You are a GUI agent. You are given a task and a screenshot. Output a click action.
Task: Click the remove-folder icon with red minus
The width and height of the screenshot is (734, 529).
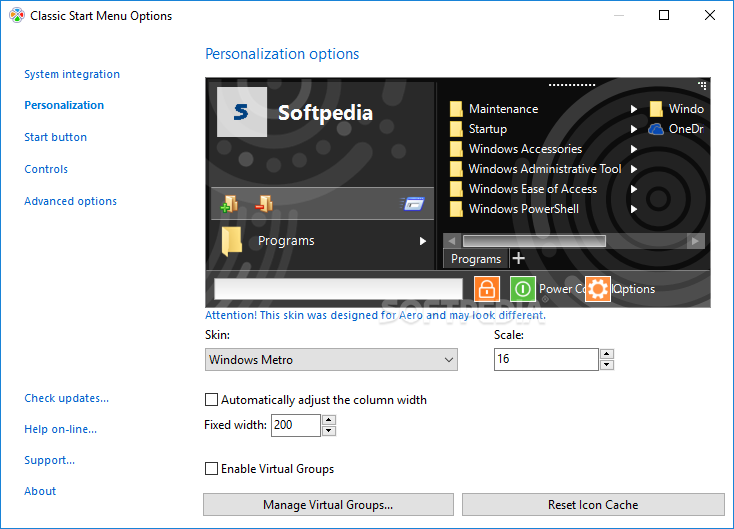(x=264, y=204)
